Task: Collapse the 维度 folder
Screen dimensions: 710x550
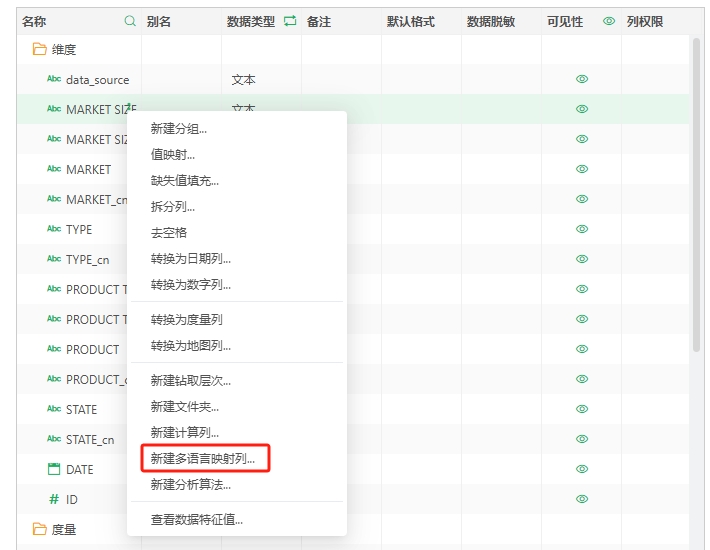Action: [40, 49]
